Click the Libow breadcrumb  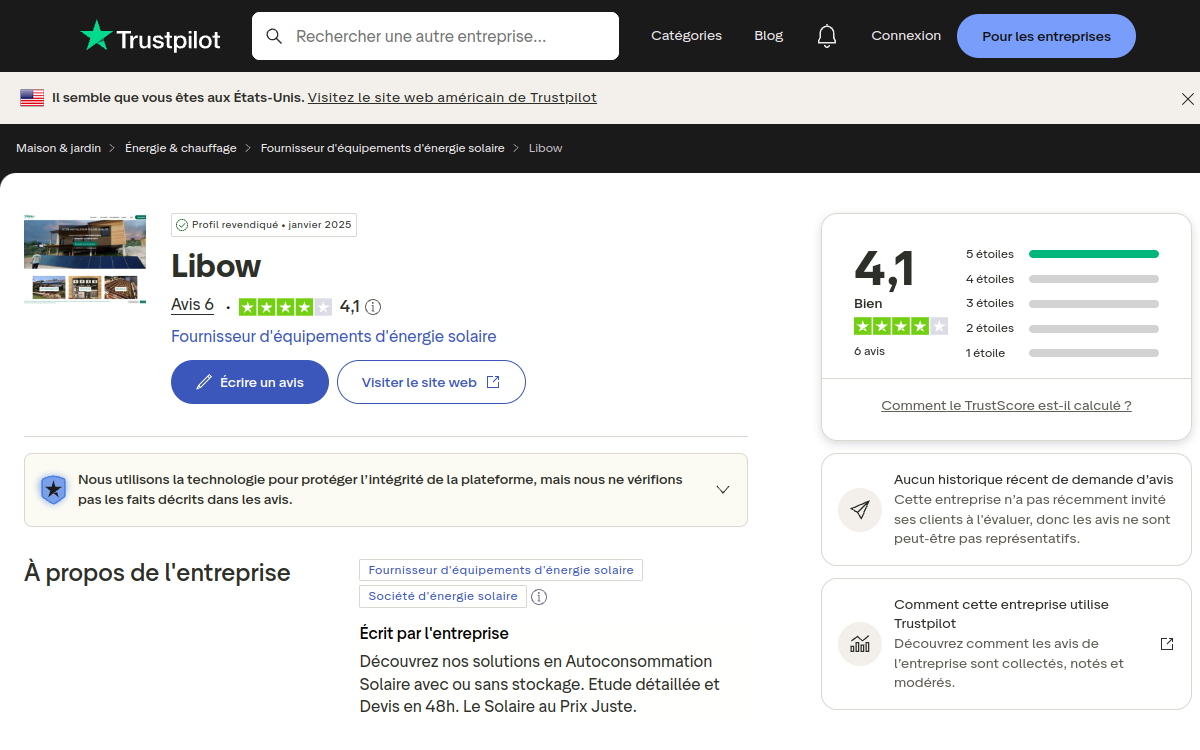[x=546, y=148]
